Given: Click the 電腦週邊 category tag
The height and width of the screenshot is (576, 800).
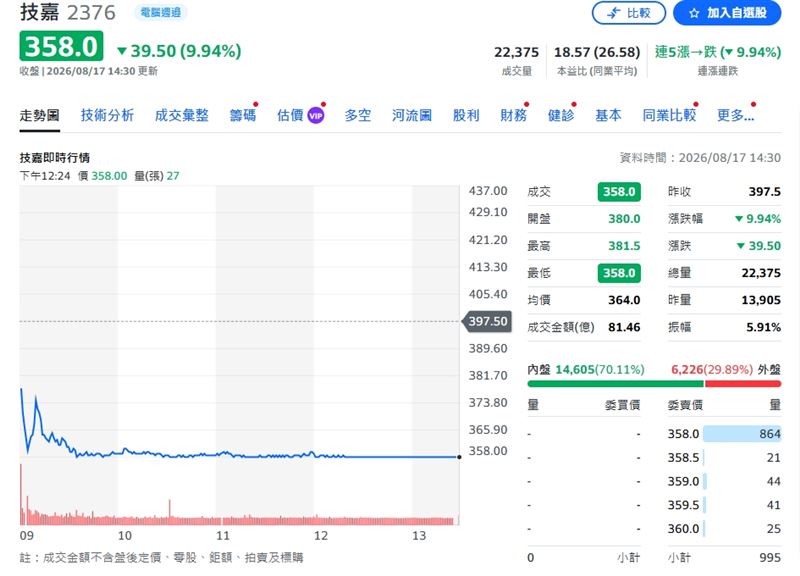Looking at the screenshot, I should click(161, 12).
